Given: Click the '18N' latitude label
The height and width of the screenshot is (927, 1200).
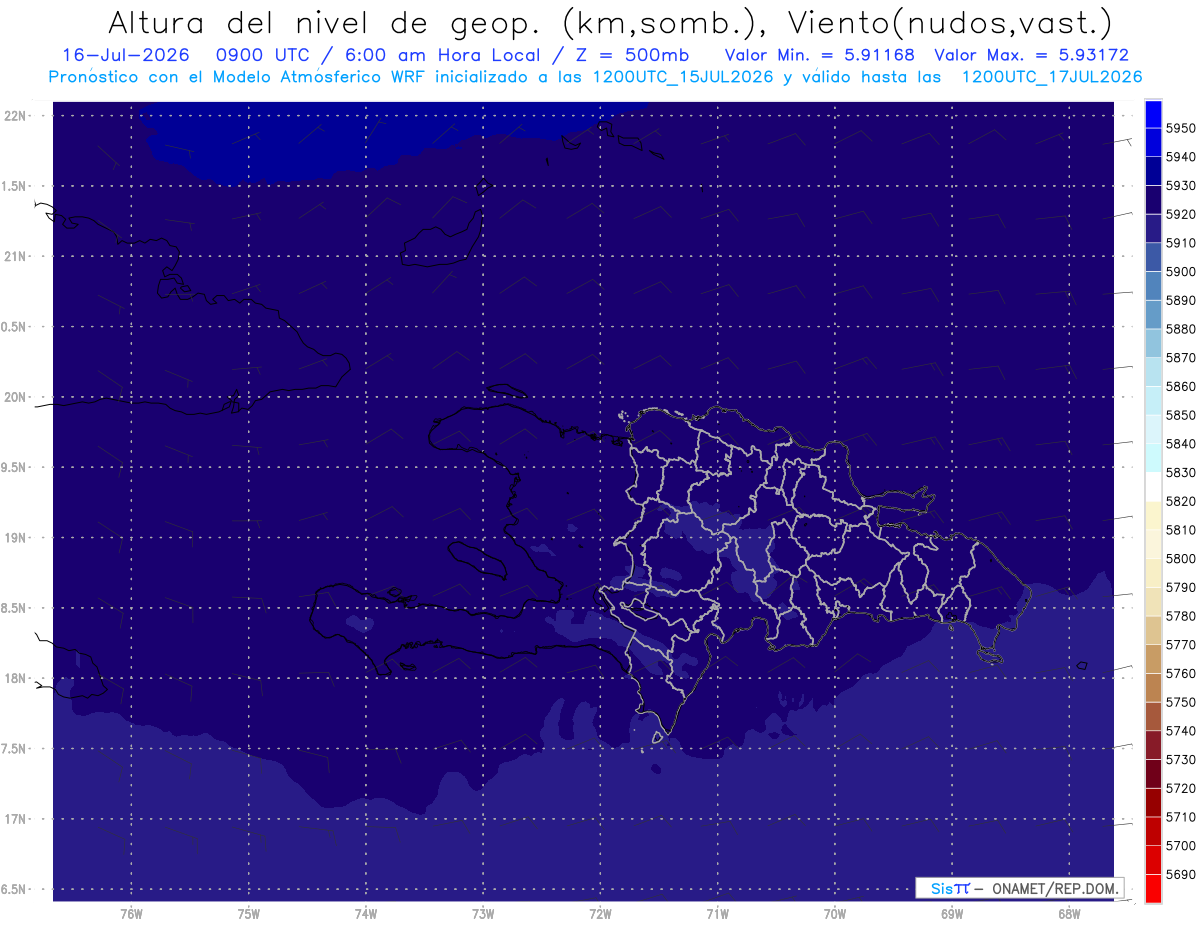Looking at the screenshot, I should 17,678.
